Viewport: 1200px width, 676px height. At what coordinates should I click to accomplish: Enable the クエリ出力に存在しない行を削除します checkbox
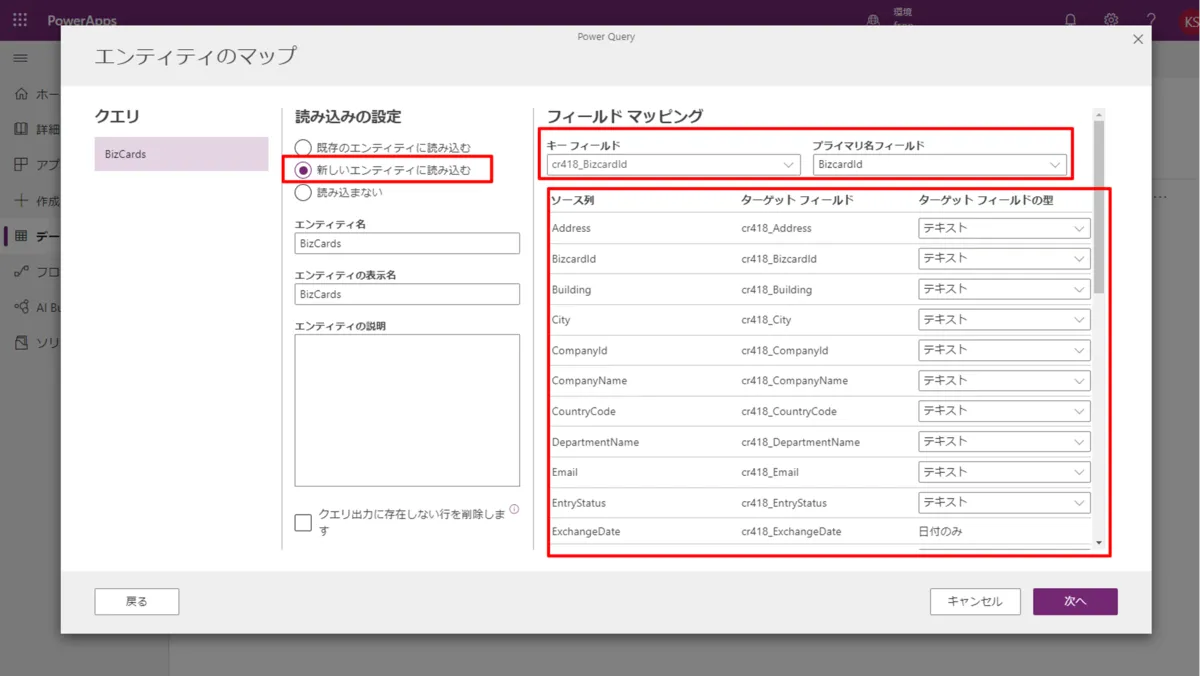click(303, 521)
